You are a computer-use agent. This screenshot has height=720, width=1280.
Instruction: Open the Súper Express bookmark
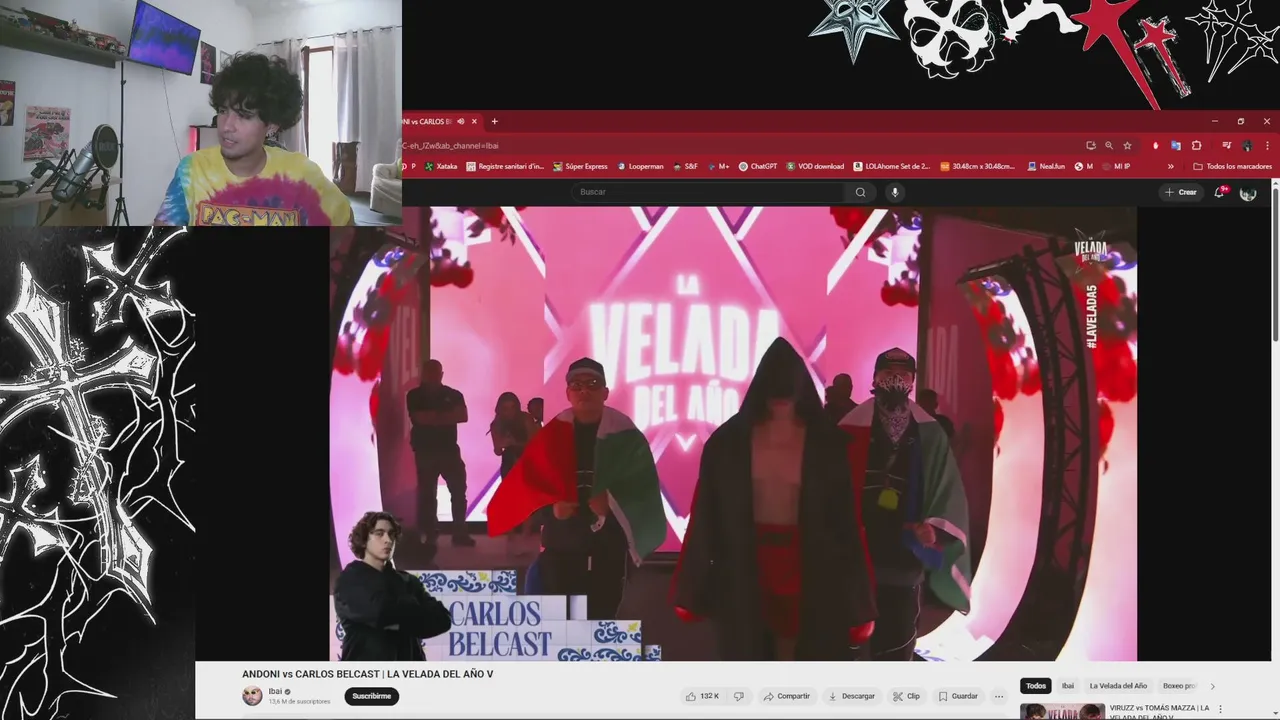580,166
